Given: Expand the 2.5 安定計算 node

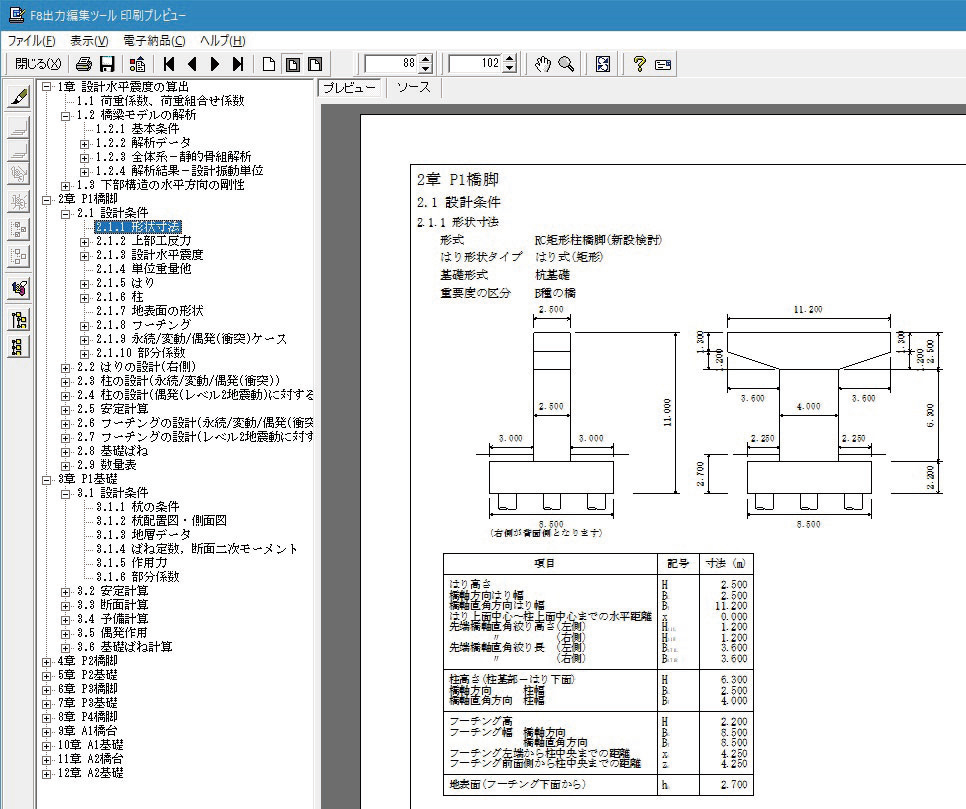Looking at the screenshot, I should click(65, 410).
